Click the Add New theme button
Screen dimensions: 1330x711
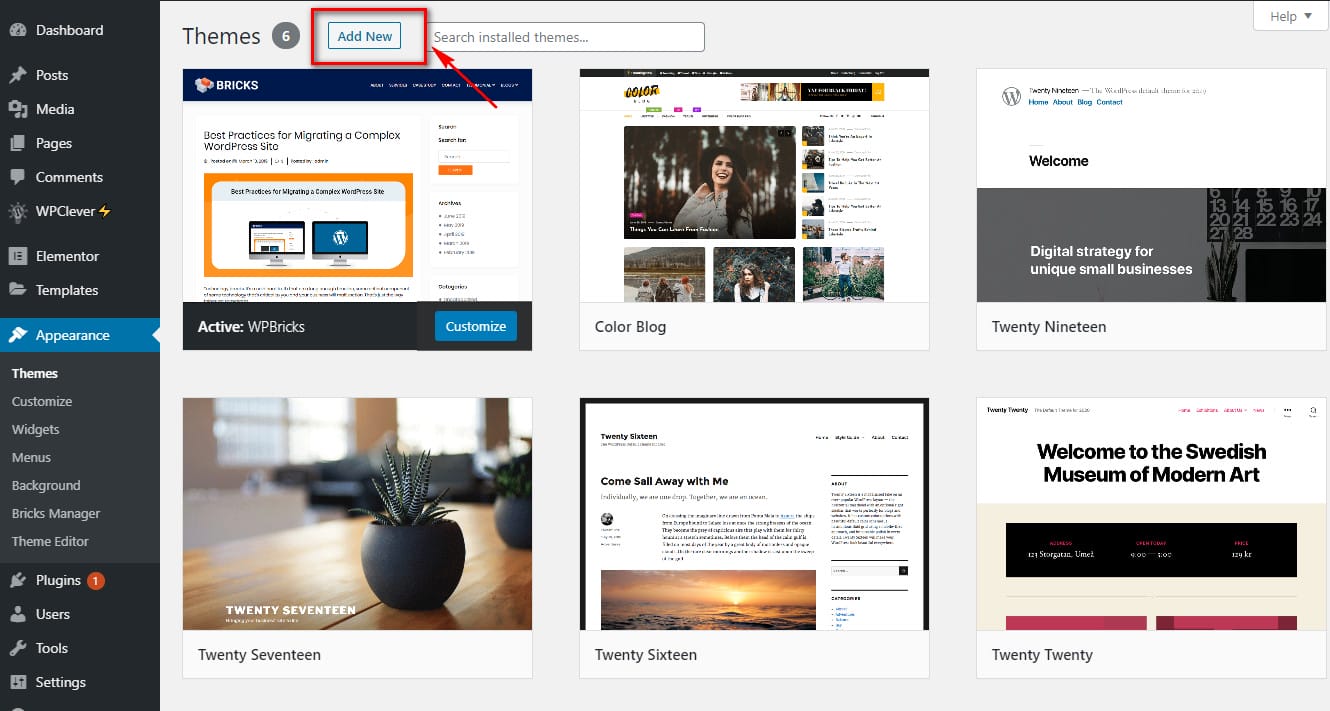click(365, 36)
